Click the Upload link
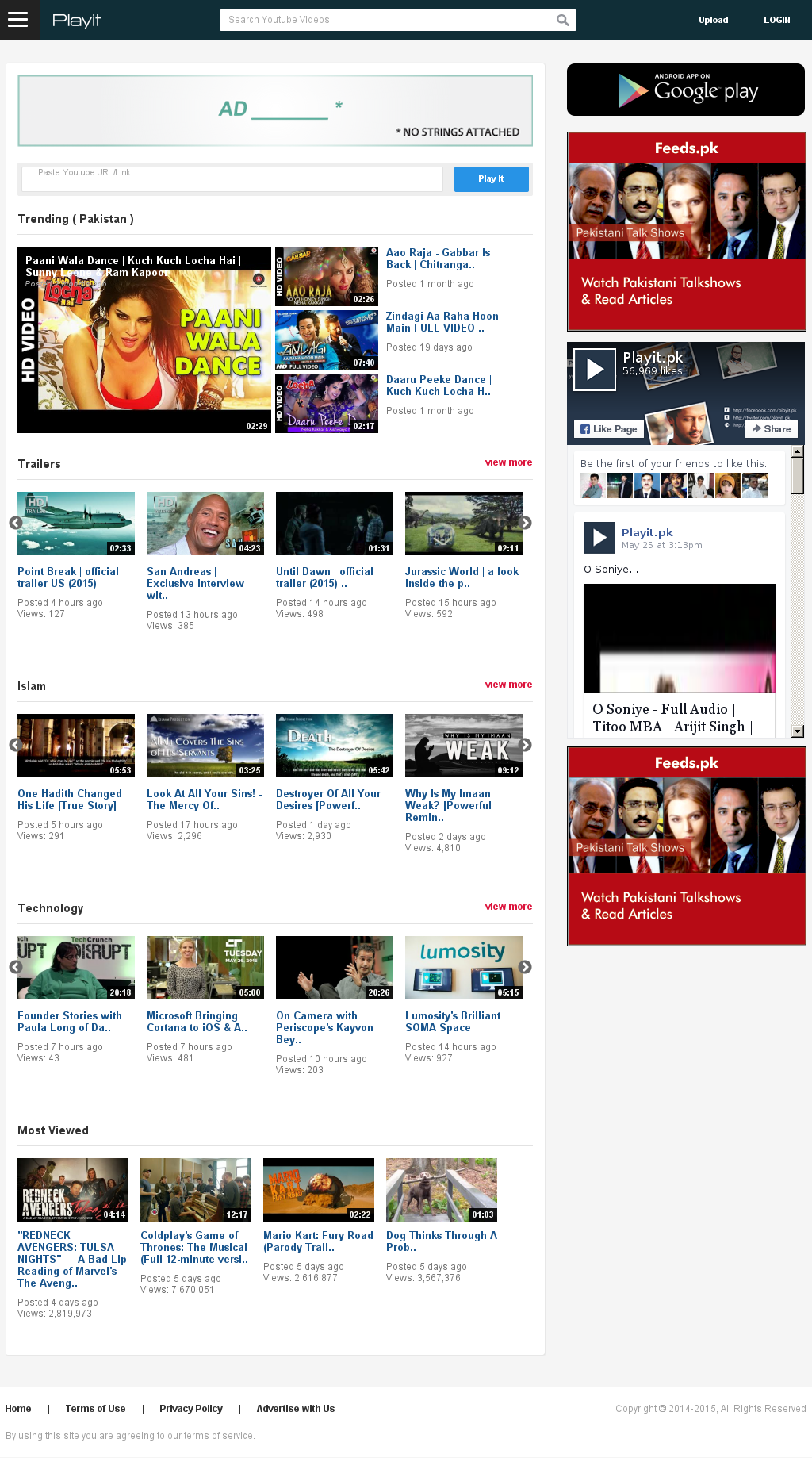 [714, 21]
